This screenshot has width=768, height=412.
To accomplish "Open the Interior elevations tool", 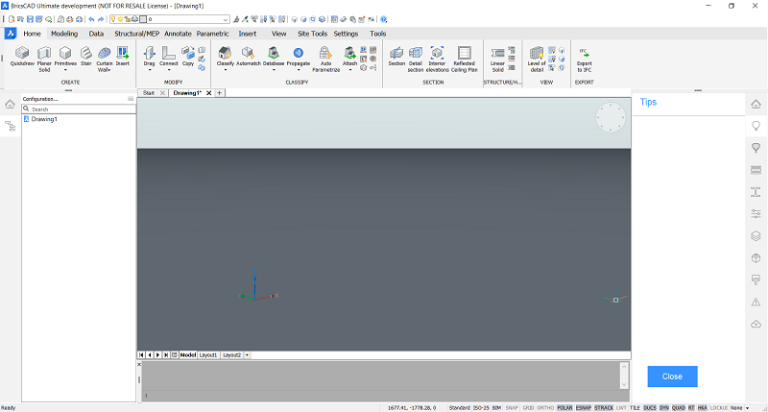I will click(x=437, y=56).
